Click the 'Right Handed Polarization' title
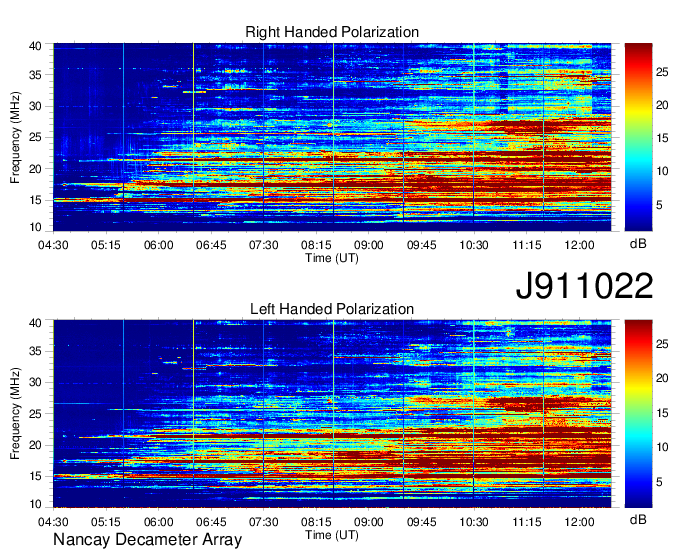Screen dimensions: 680x552 332,32
